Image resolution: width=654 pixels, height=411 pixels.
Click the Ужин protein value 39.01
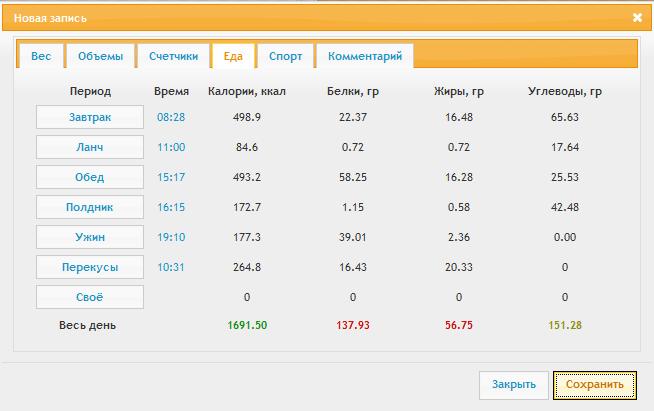coord(353,237)
